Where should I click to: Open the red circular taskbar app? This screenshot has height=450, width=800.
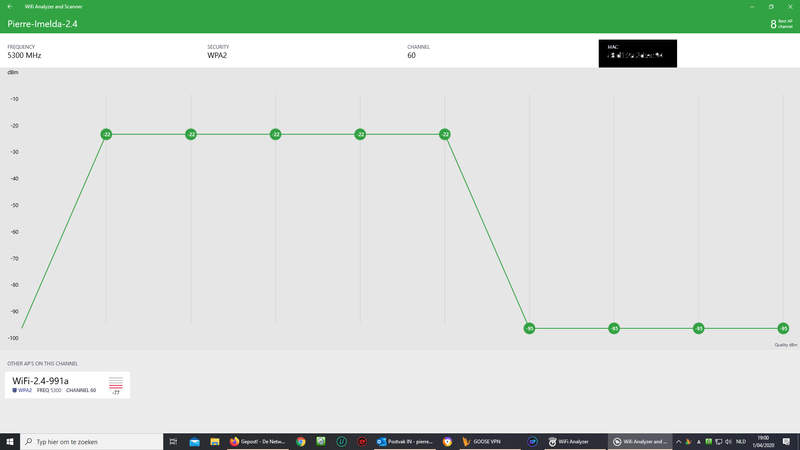(x=362, y=442)
